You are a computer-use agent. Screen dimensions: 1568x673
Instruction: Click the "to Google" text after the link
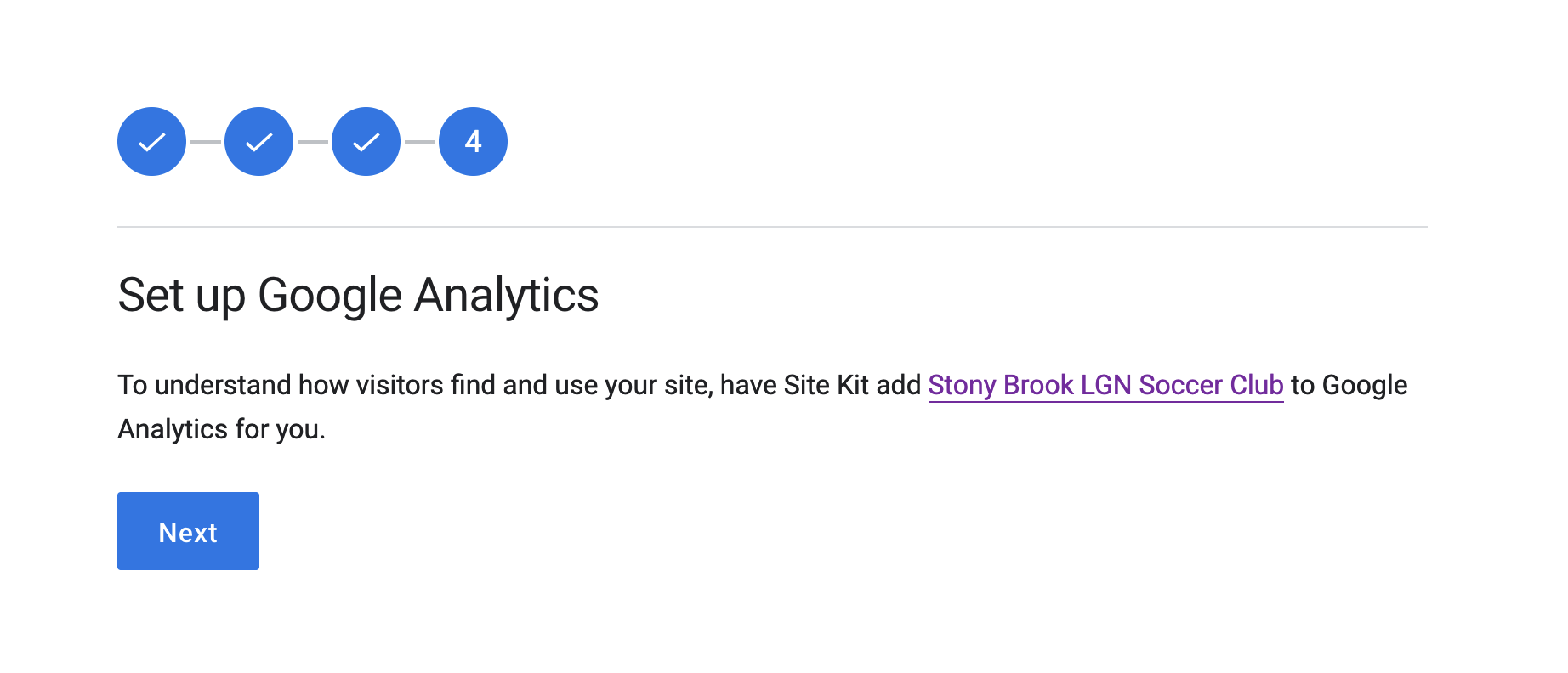(x=1349, y=385)
